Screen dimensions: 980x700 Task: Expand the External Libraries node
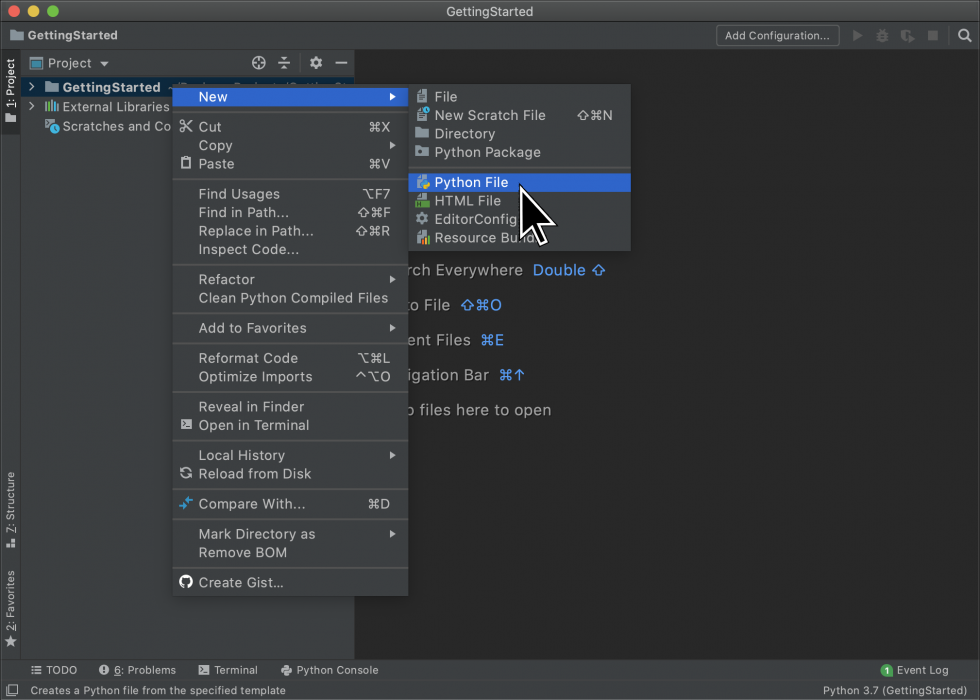click(31, 107)
